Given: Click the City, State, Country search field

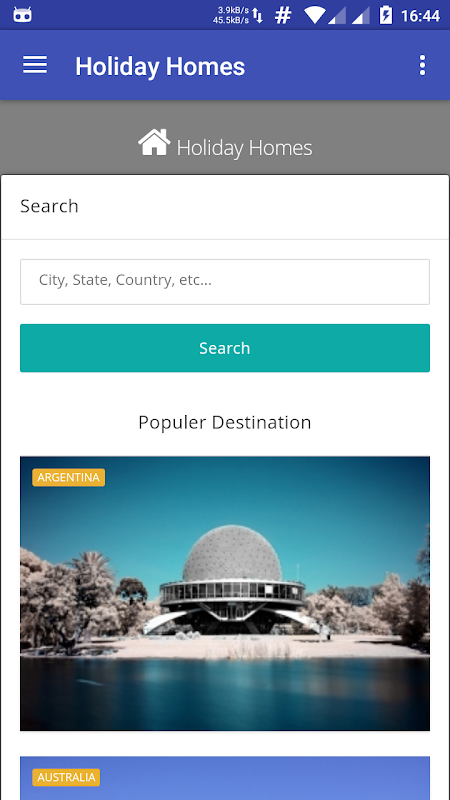Looking at the screenshot, I should click(225, 282).
